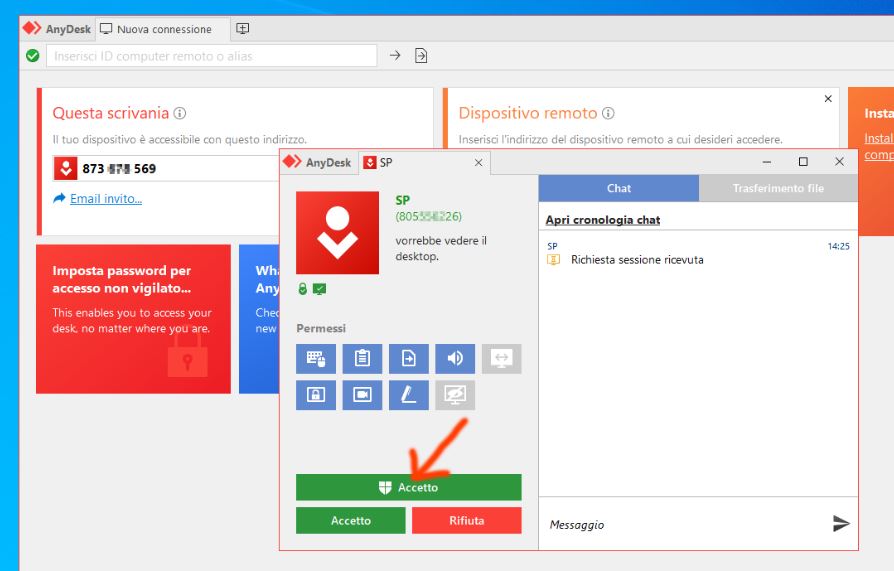Connect using the right arrow icon
Viewport: 894px width, 571px height.
pos(395,55)
